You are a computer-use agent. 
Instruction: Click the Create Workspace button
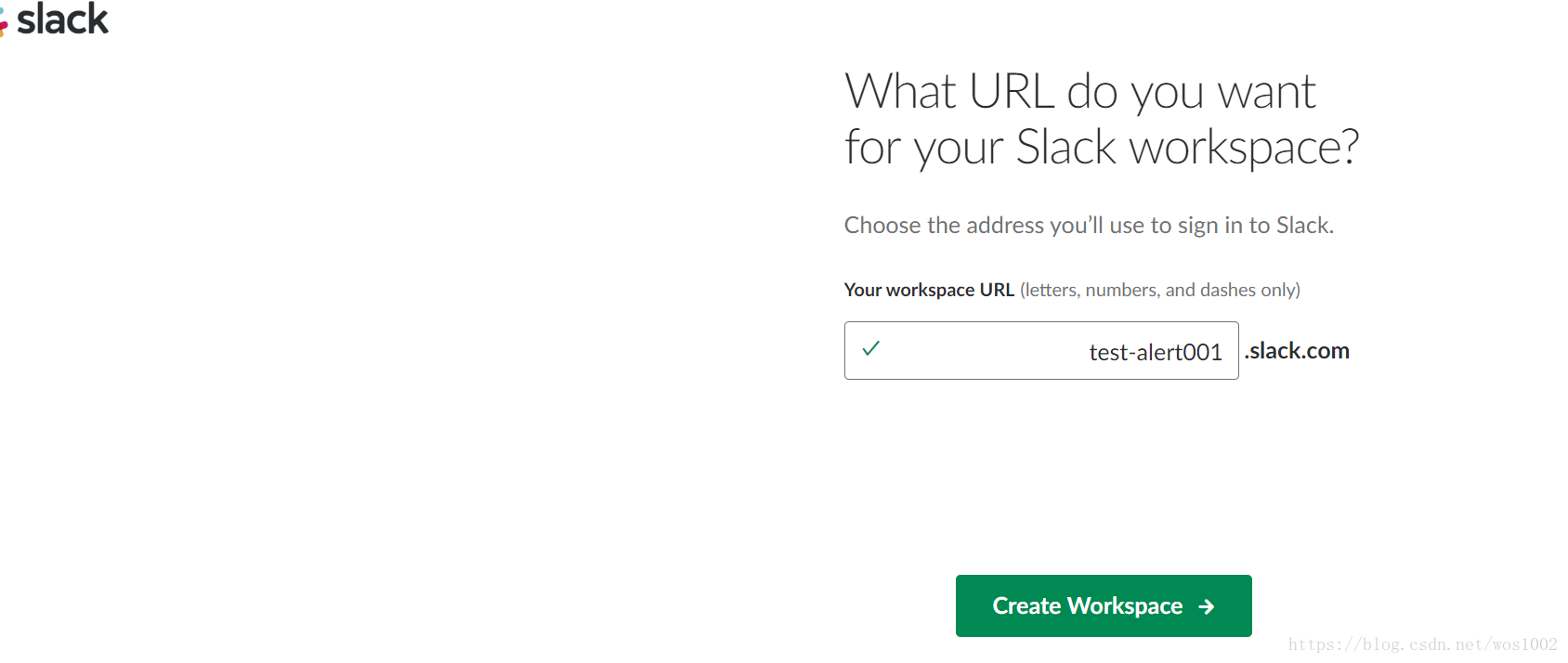1104,605
